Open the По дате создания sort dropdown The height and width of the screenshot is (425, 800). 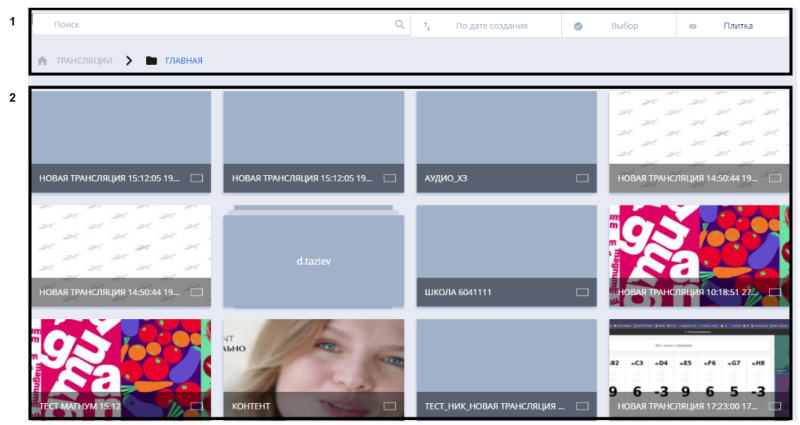pyautogui.click(x=491, y=26)
